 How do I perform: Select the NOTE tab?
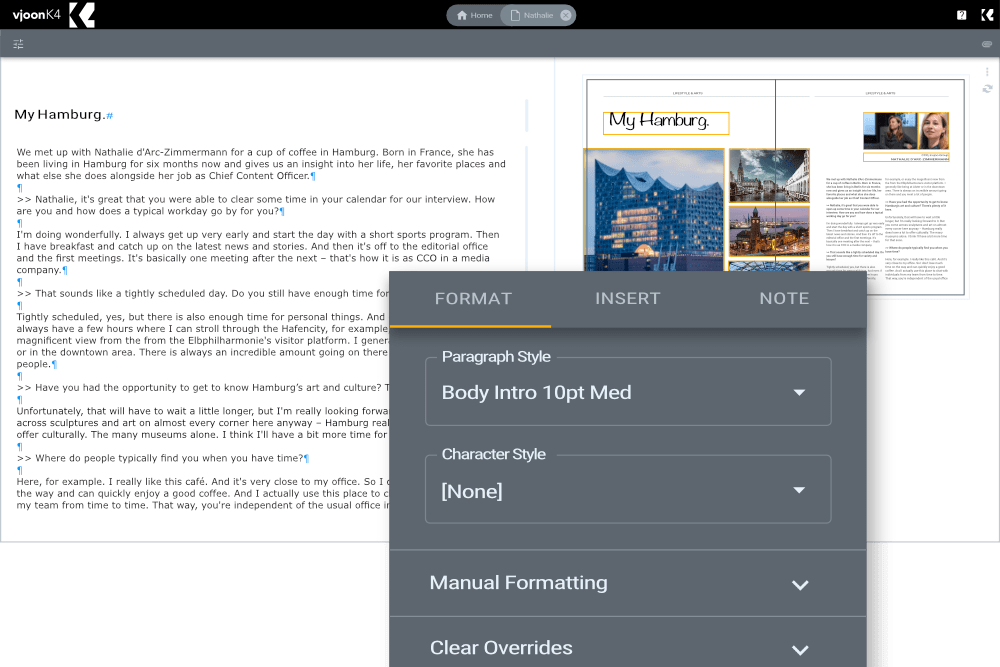784,298
